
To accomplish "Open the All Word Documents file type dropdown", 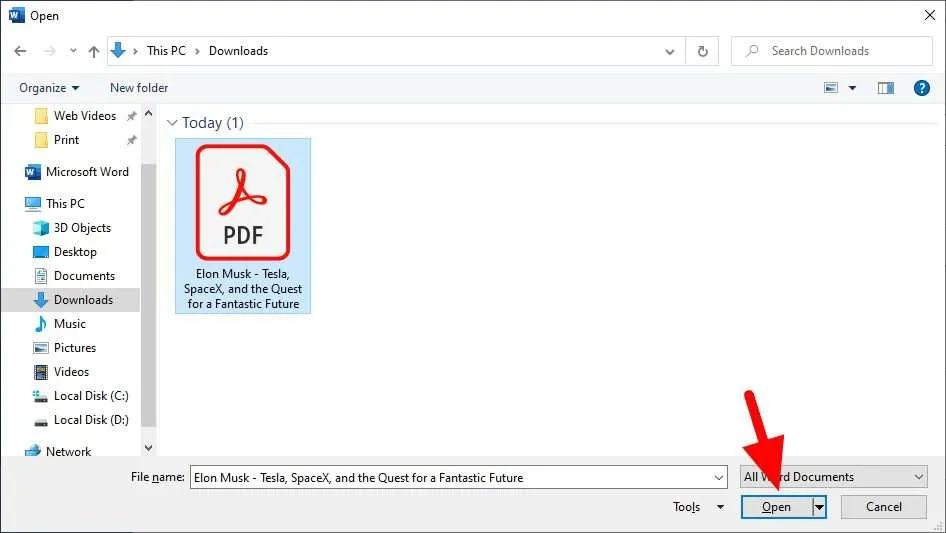I will pyautogui.click(x=834, y=477).
